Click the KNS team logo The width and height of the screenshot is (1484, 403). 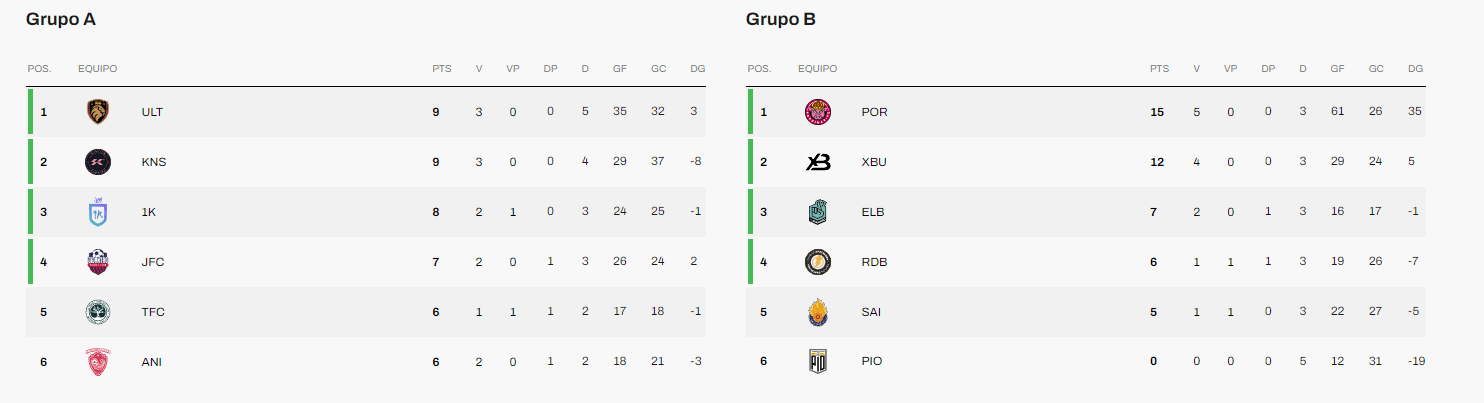point(97,162)
